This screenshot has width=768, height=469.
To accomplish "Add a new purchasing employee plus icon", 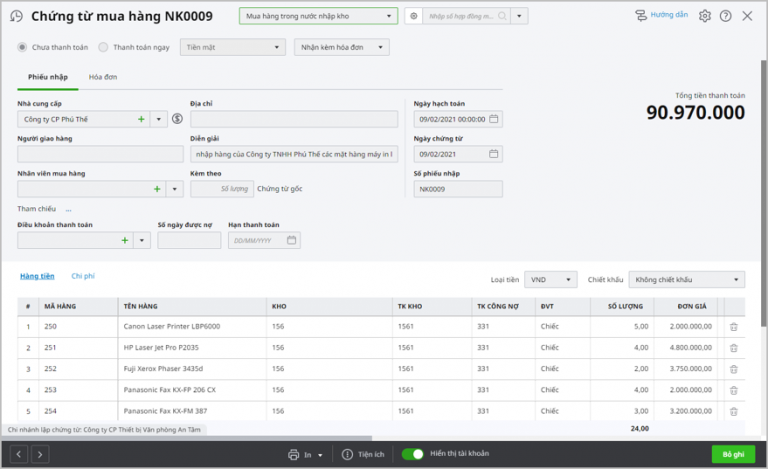I will (157, 189).
